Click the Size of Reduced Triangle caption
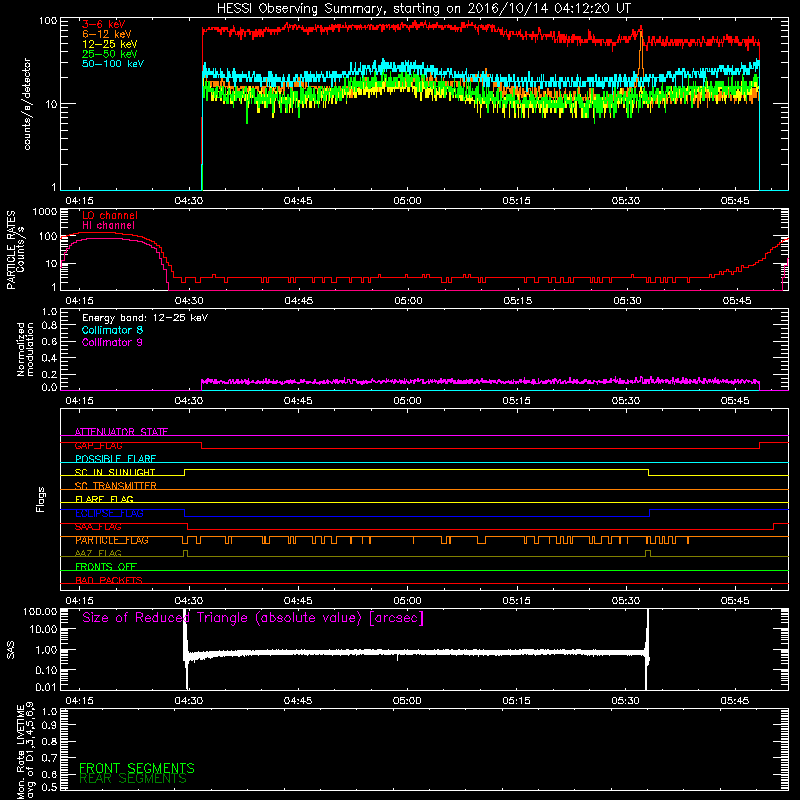Image resolution: width=800 pixels, height=800 pixels. coord(253,618)
